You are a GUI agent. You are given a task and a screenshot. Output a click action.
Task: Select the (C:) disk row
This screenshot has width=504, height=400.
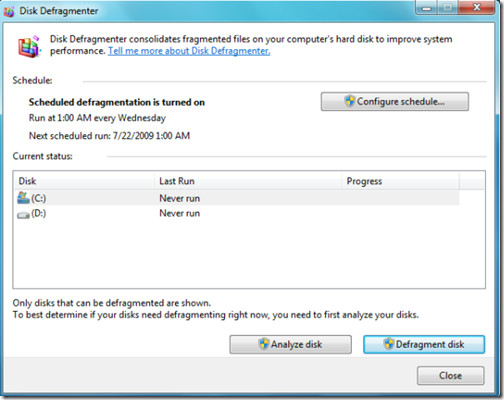[237, 198]
